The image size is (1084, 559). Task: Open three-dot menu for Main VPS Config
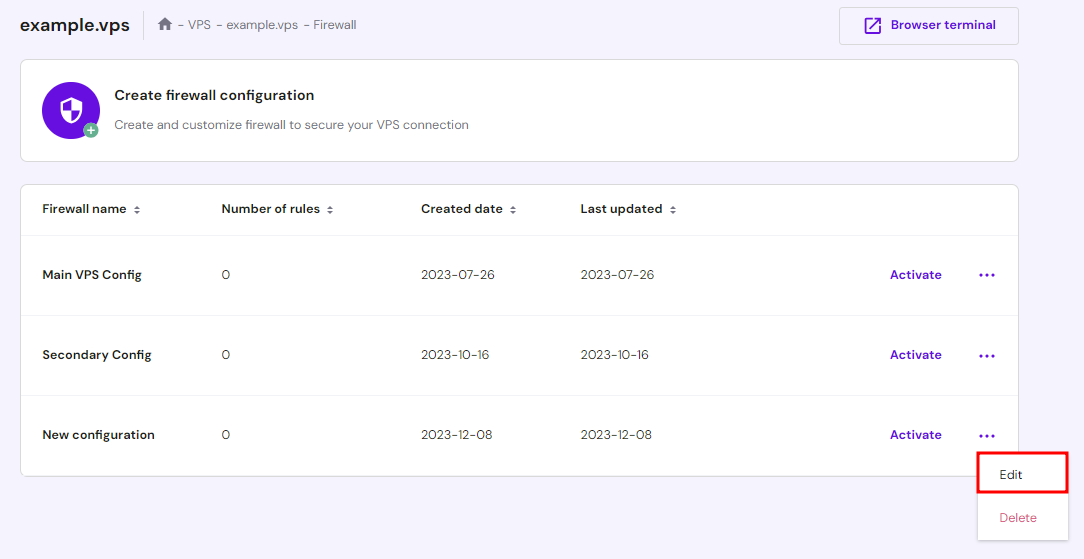click(x=987, y=275)
